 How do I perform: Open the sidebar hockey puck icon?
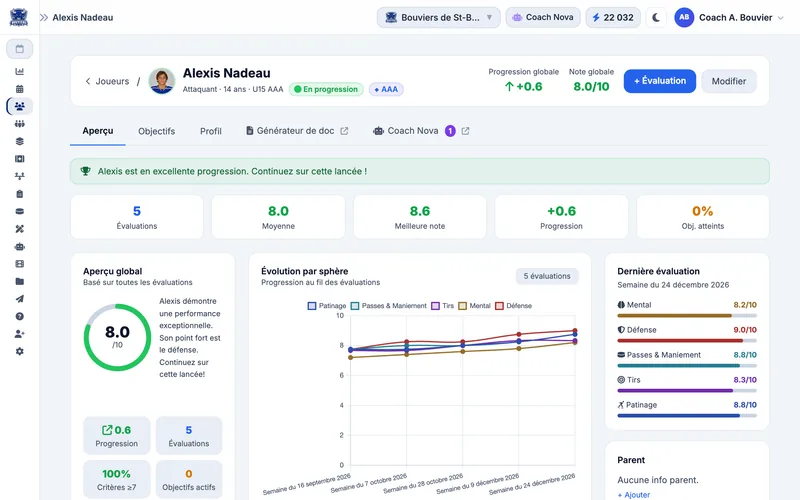pos(19,211)
